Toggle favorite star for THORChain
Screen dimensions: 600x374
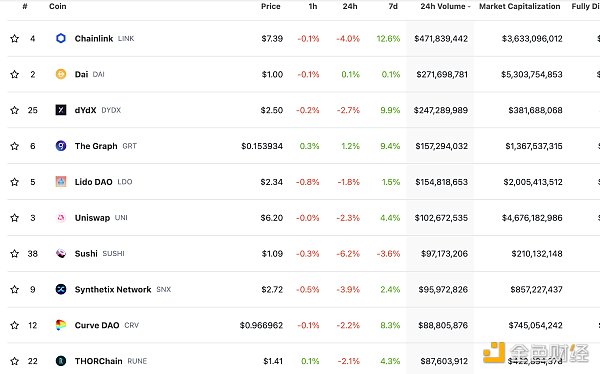click(x=15, y=361)
